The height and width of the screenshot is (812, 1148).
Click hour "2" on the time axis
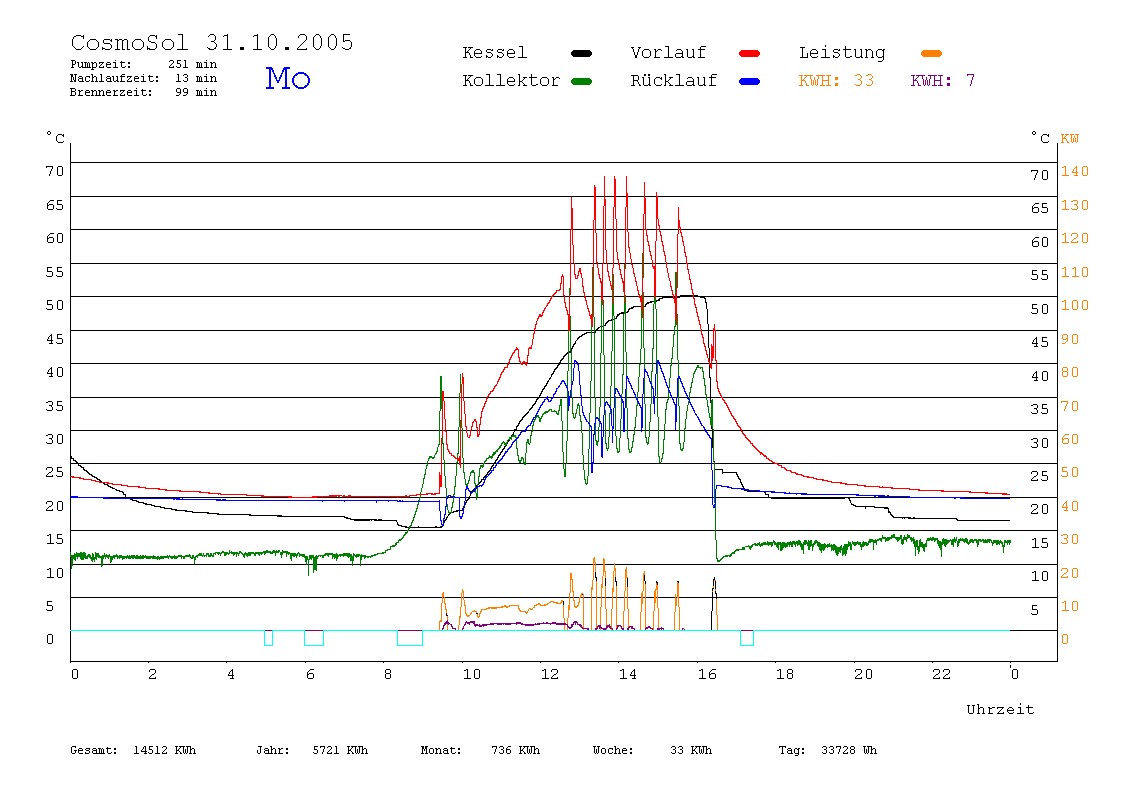click(x=152, y=674)
